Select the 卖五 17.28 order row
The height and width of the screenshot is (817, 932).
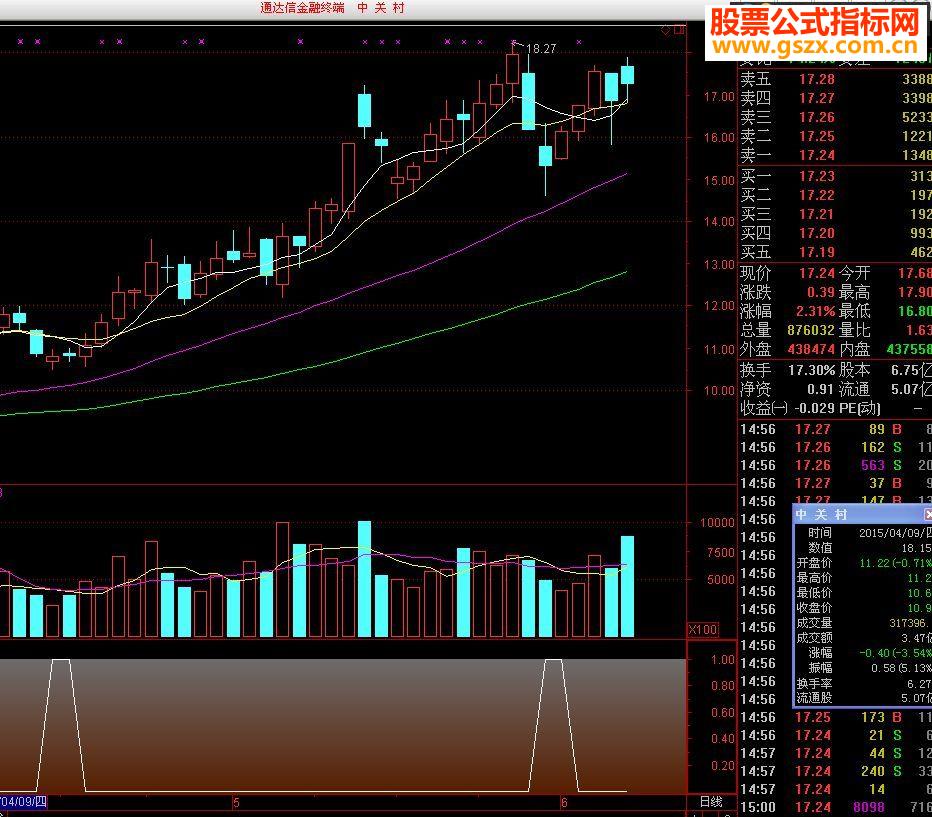(835, 79)
